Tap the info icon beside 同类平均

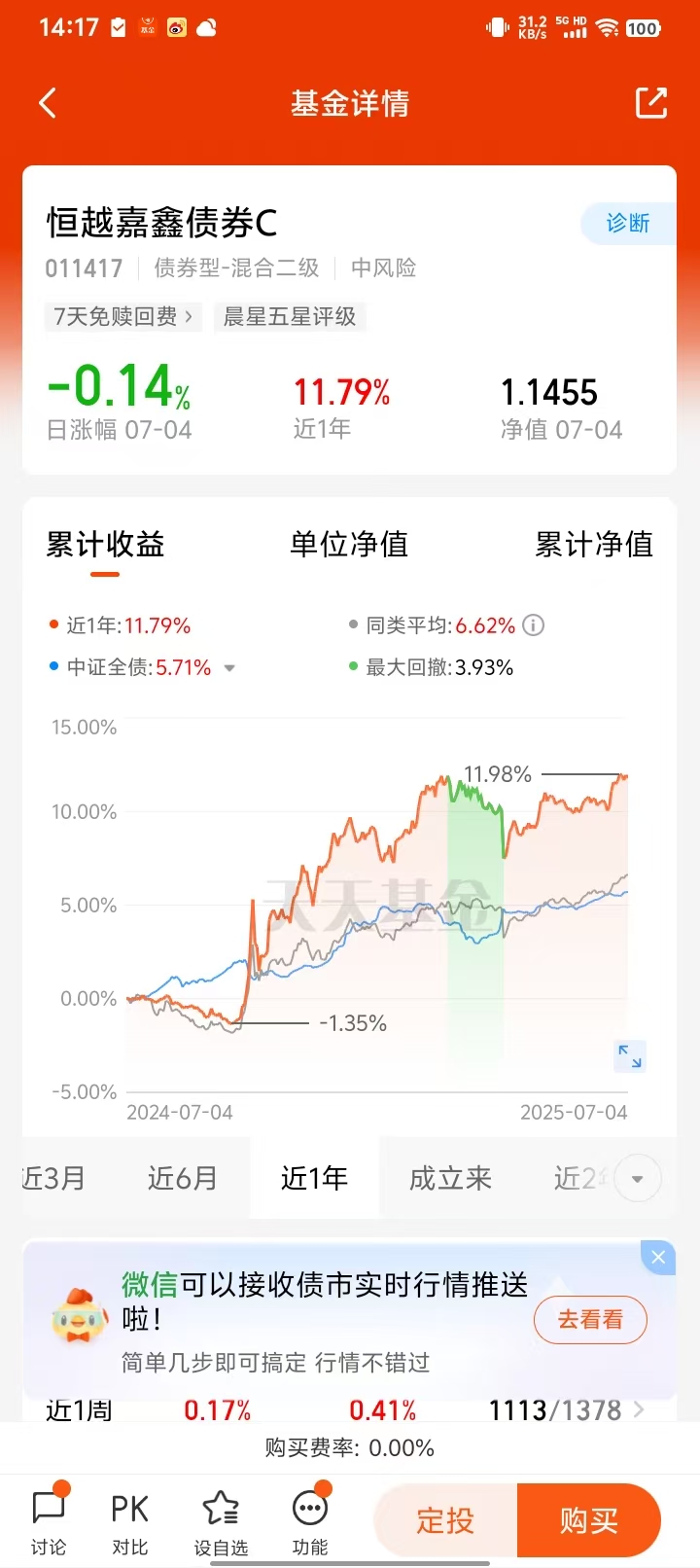click(533, 625)
